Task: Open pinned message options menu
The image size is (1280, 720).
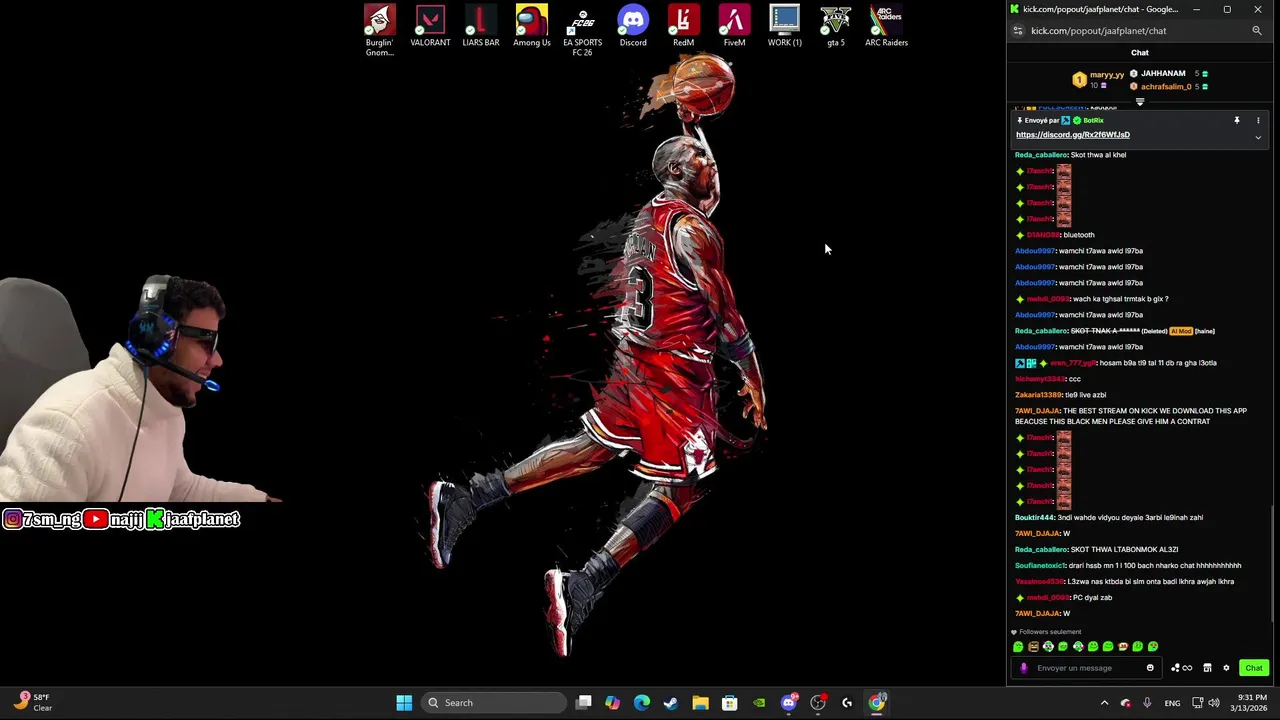Action: point(1258,120)
